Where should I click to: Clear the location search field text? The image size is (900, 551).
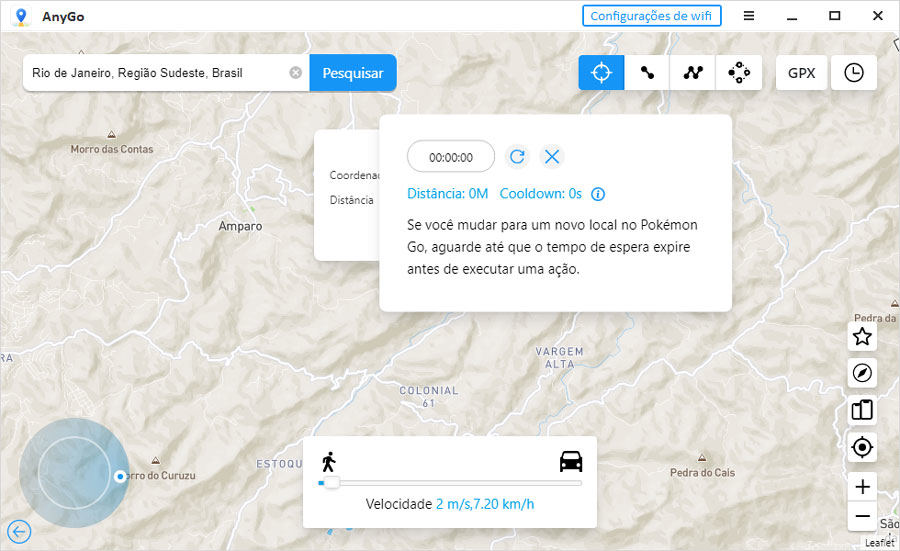296,73
